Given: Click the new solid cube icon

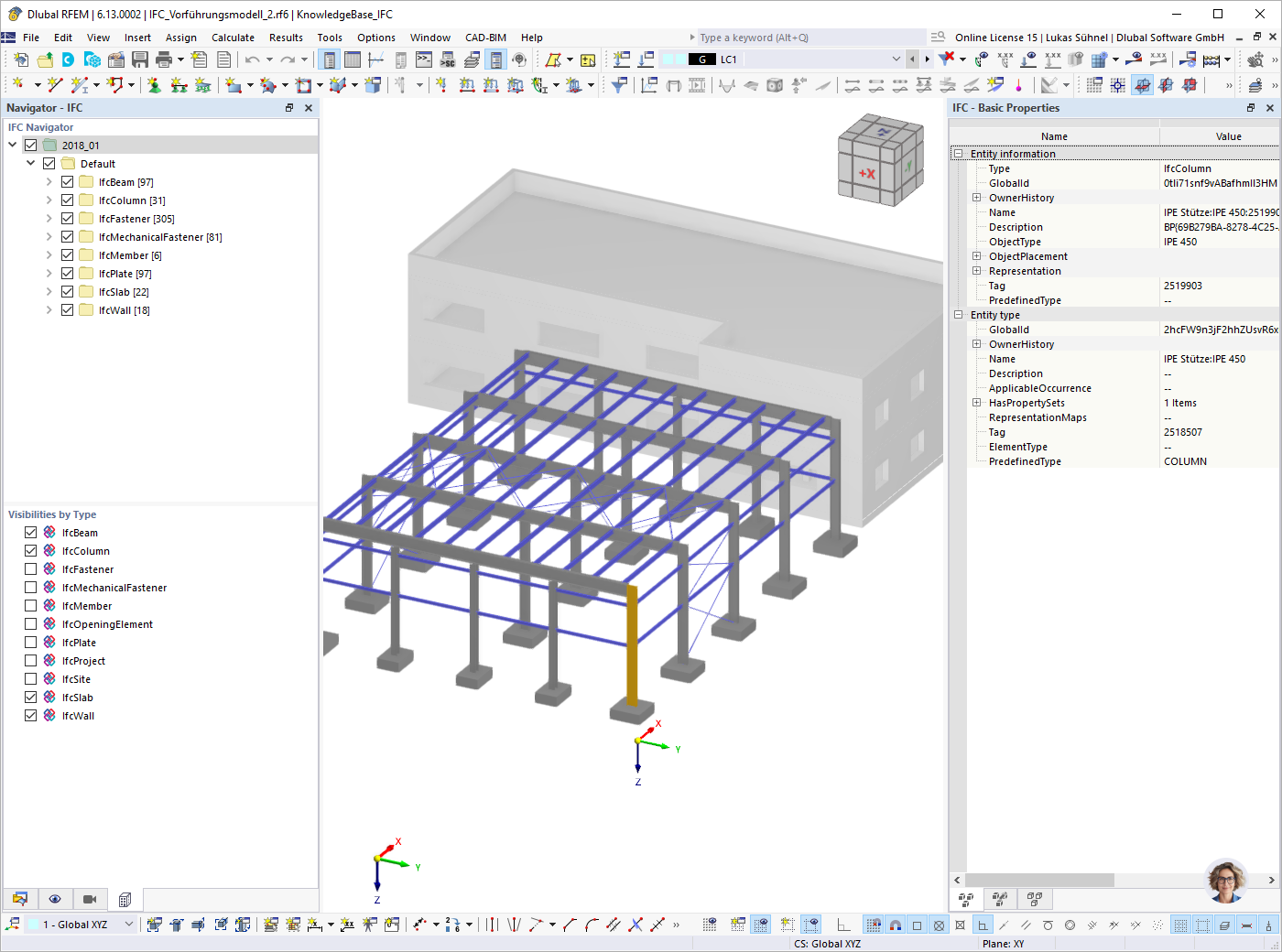Looking at the screenshot, I should click(x=373, y=84).
